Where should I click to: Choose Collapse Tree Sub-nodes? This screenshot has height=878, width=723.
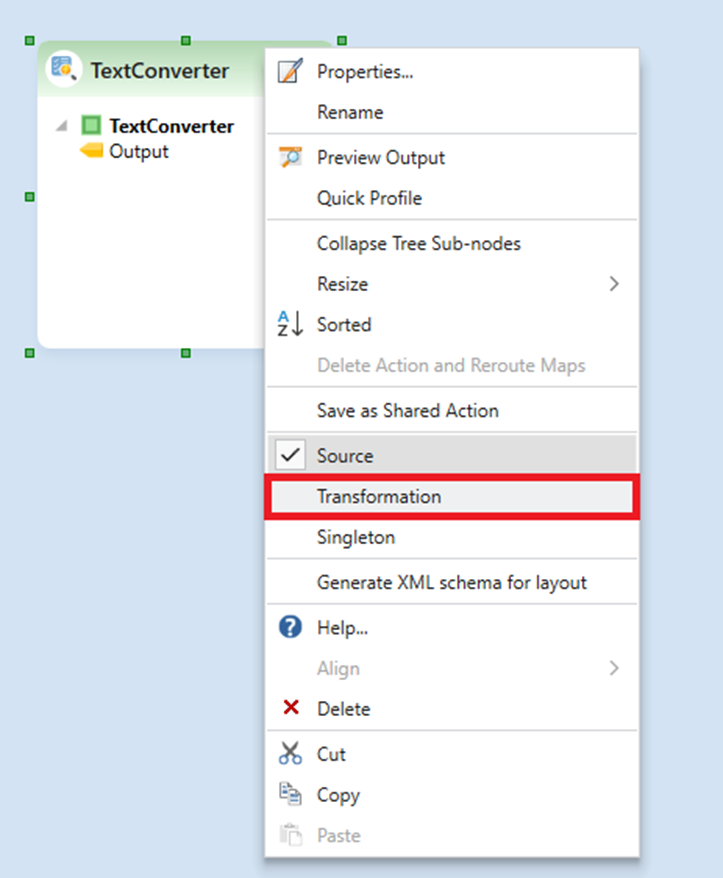click(x=418, y=243)
